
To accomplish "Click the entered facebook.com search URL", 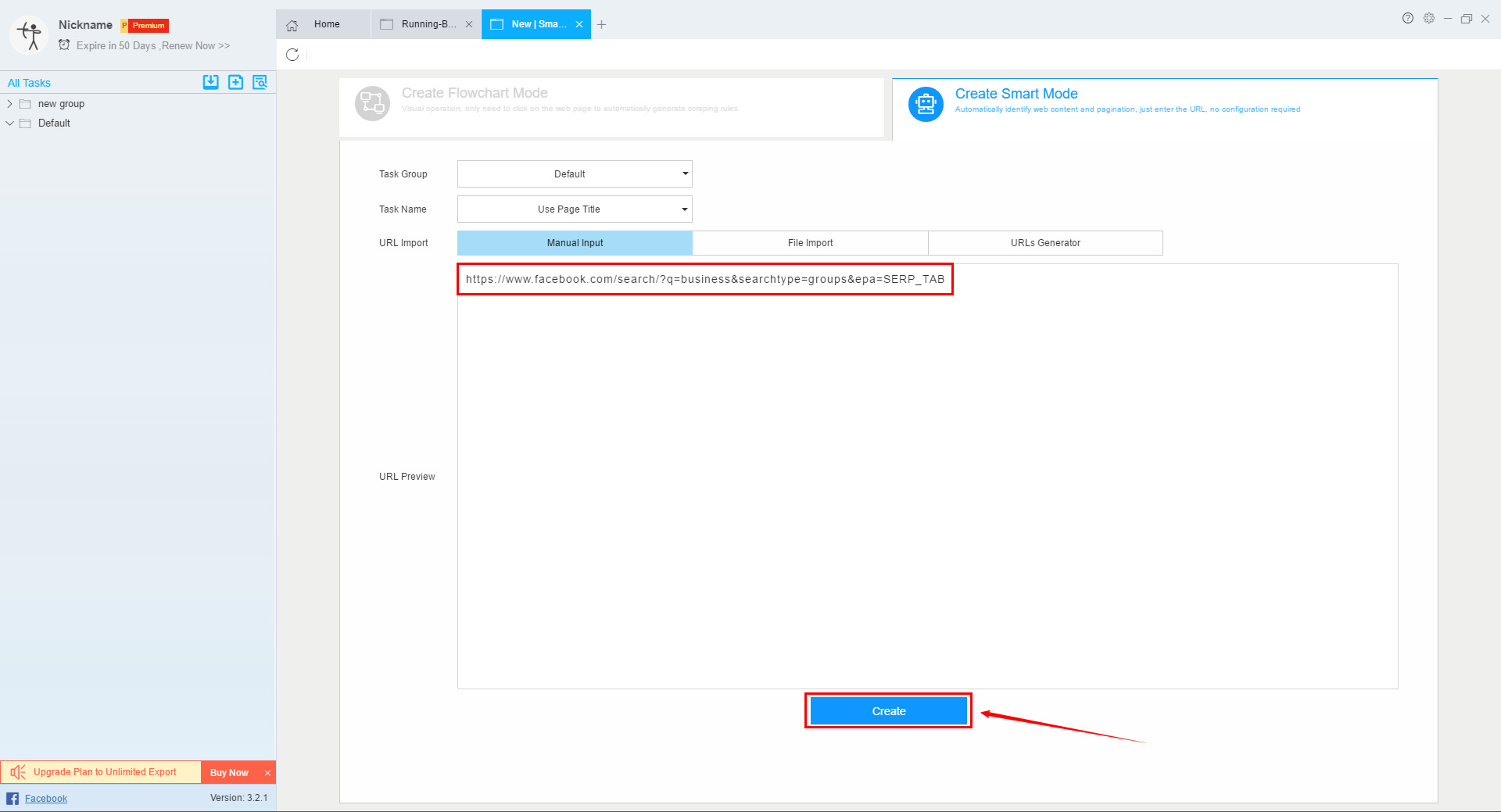I will (x=705, y=279).
